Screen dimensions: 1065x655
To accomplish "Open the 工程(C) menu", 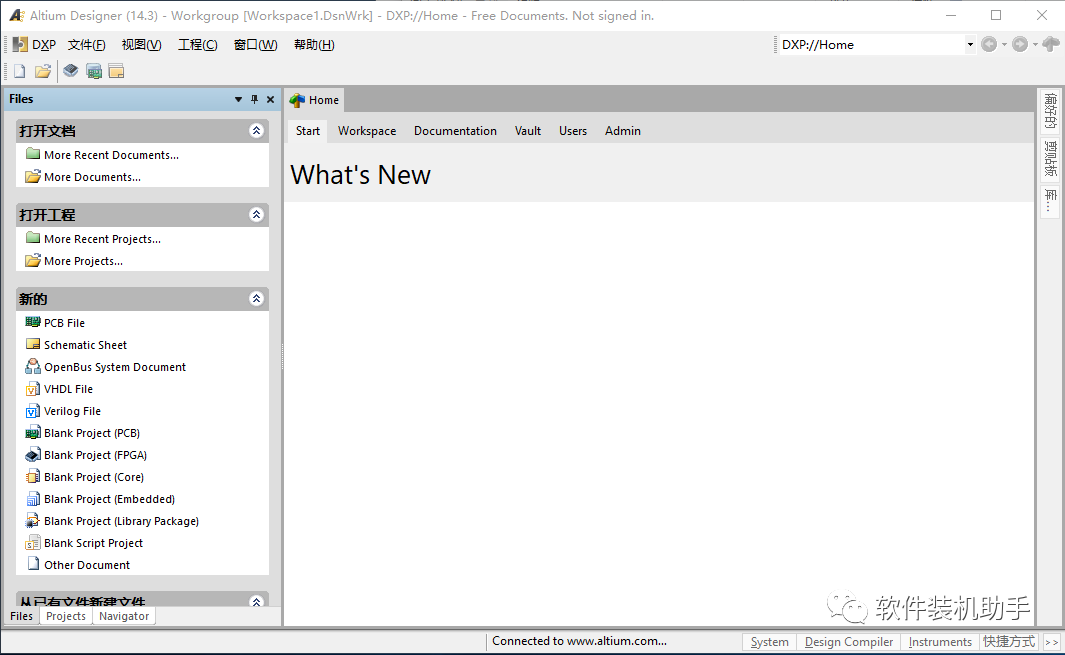I will coord(198,45).
